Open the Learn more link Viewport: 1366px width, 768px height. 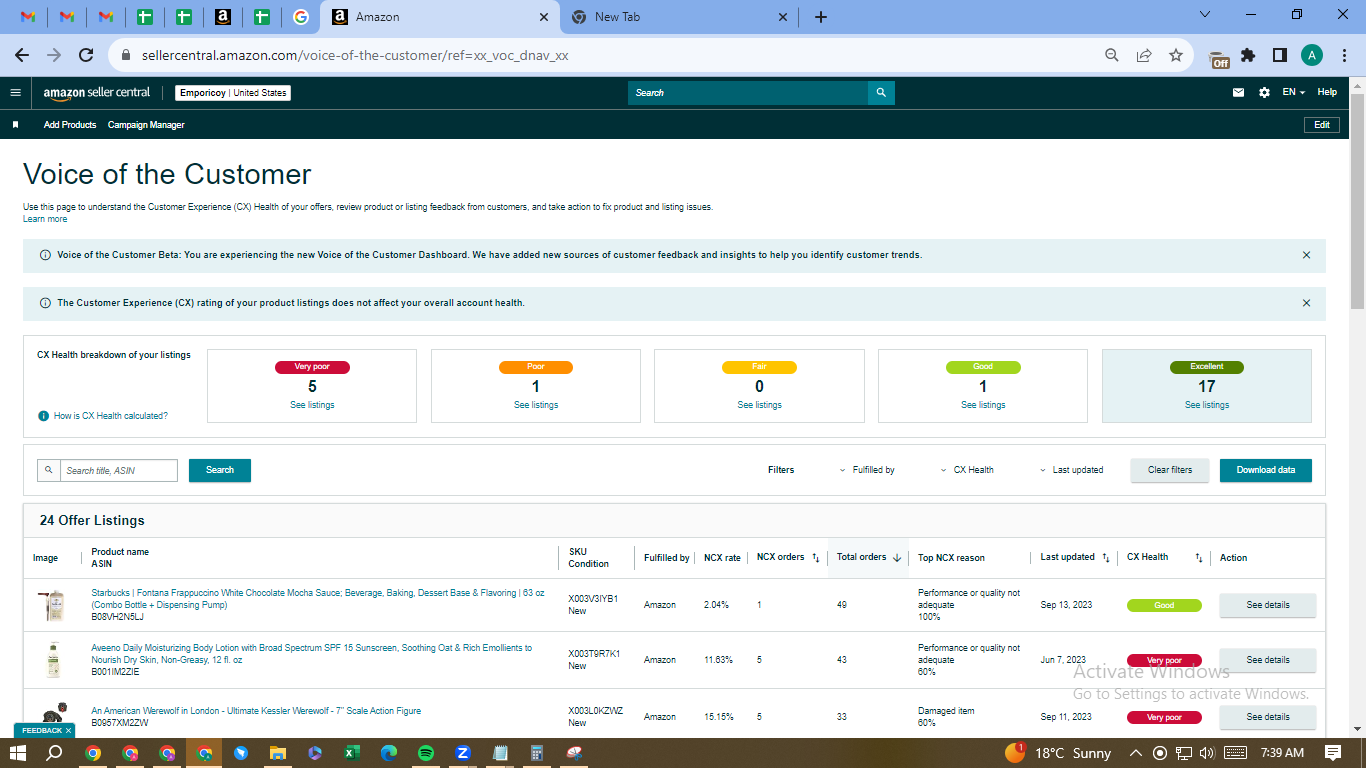(45, 219)
